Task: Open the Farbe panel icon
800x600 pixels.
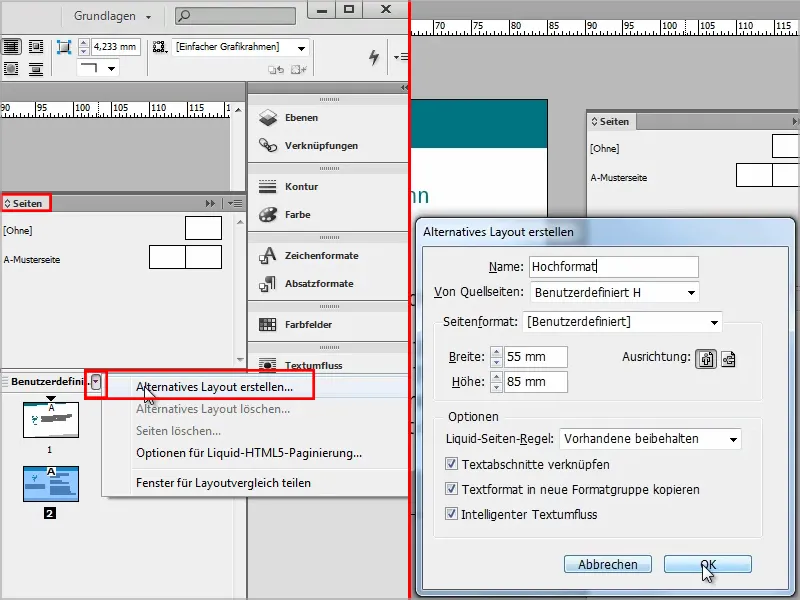Action: (x=268, y=215)
